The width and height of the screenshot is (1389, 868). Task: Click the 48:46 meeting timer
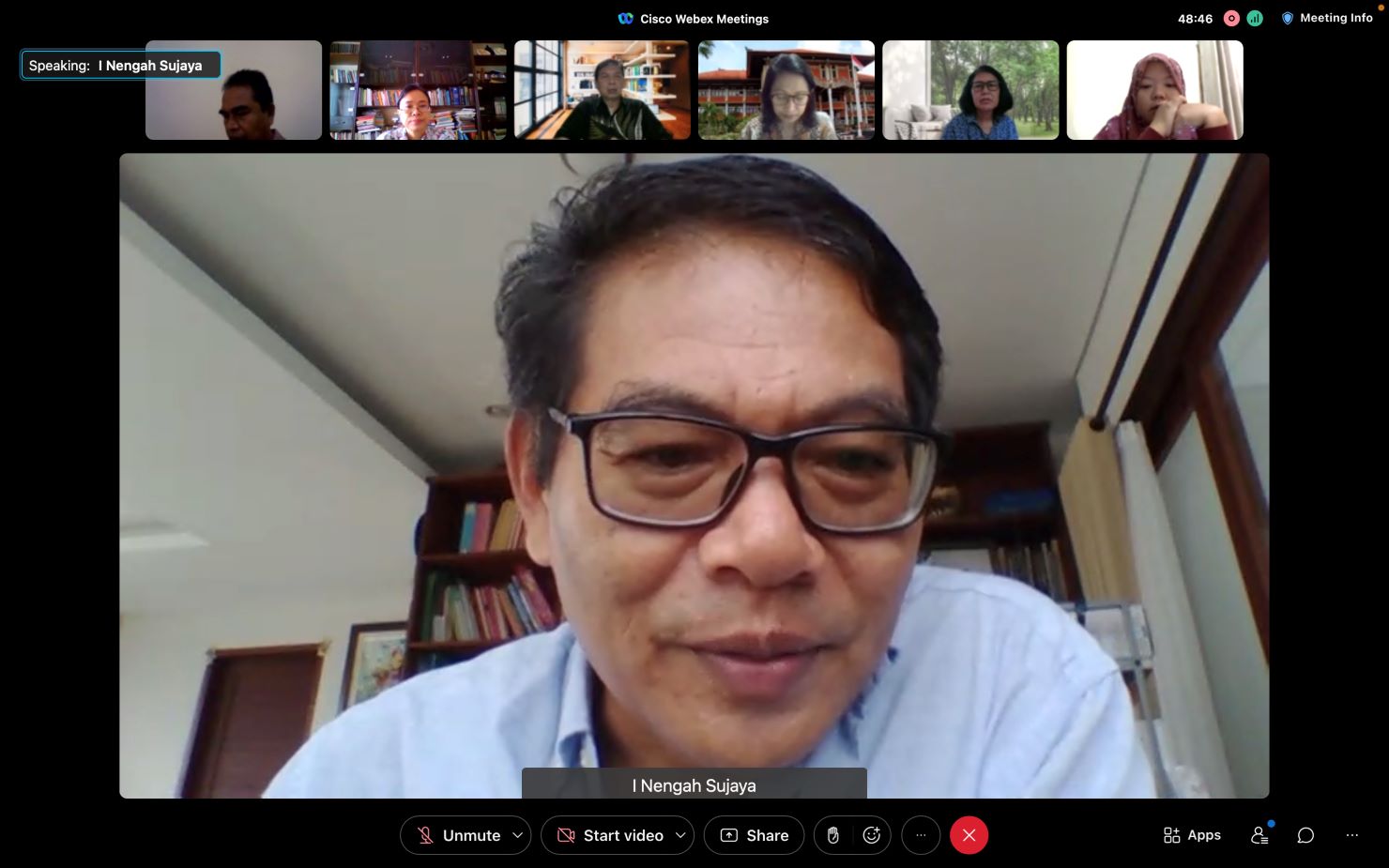click(1195, 19)
